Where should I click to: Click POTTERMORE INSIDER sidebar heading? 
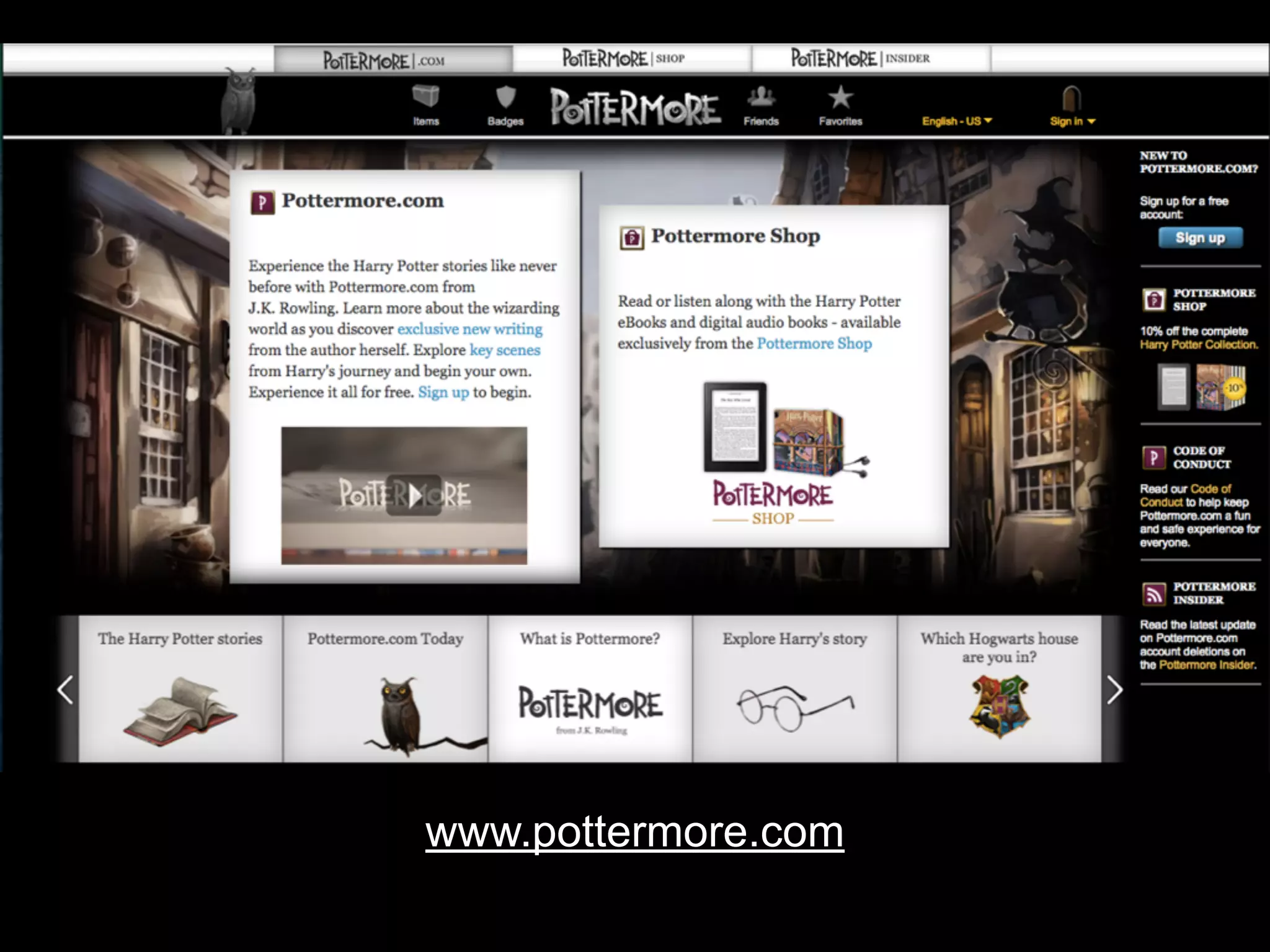pyautogui.click(x=1214, y=593)
